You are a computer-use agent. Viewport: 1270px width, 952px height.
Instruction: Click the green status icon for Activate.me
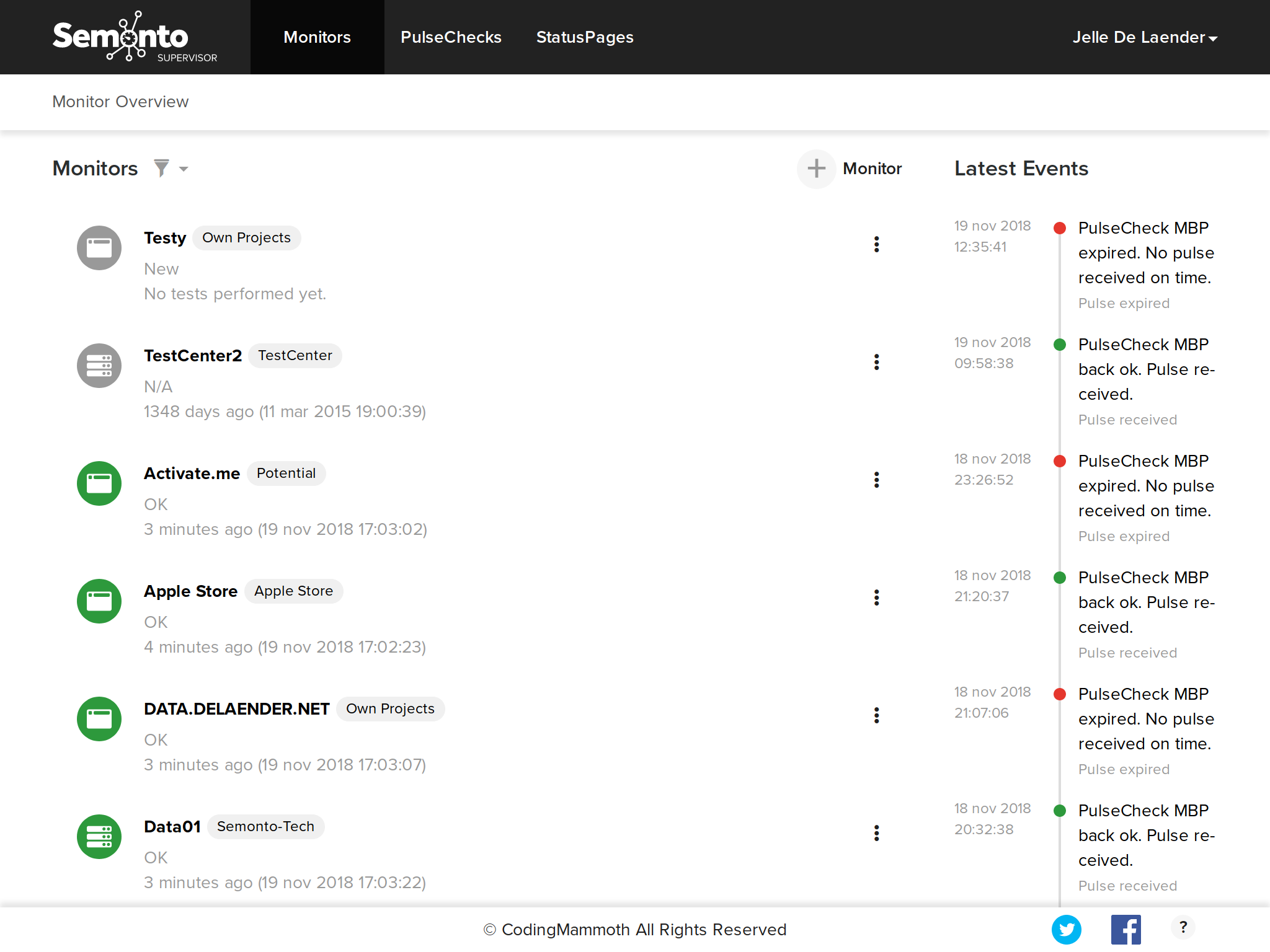tap(99, 483)
